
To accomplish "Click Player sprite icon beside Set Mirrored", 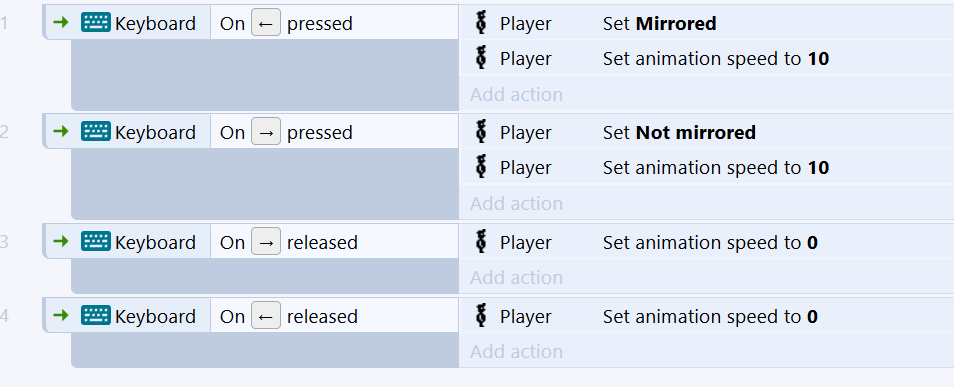I will coord(481,23).
